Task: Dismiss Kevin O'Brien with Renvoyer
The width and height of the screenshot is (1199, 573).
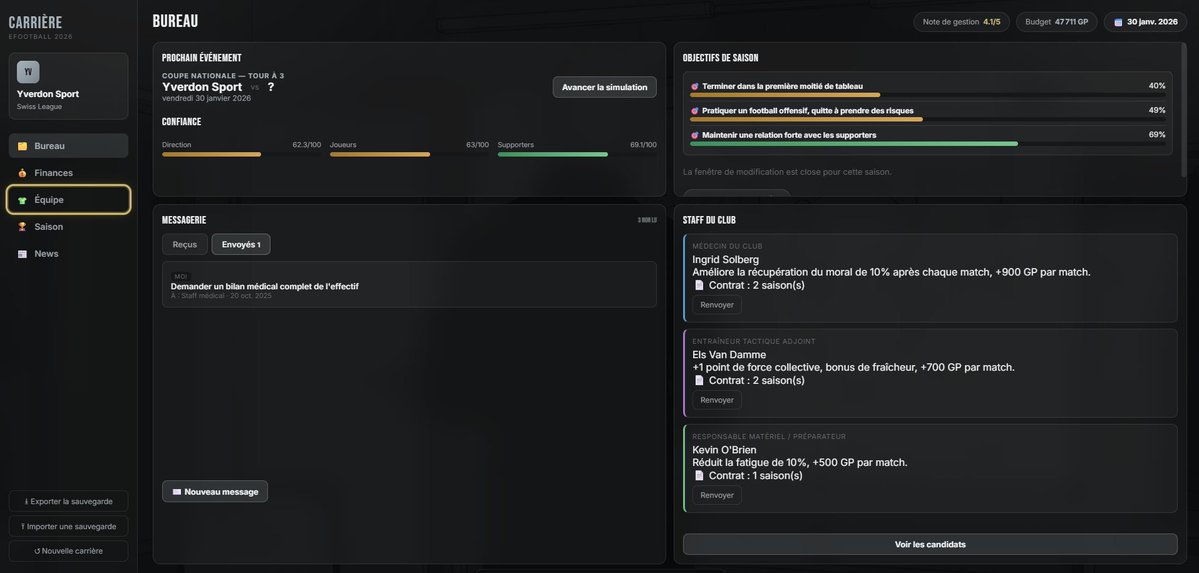Action: click(716, 495)
